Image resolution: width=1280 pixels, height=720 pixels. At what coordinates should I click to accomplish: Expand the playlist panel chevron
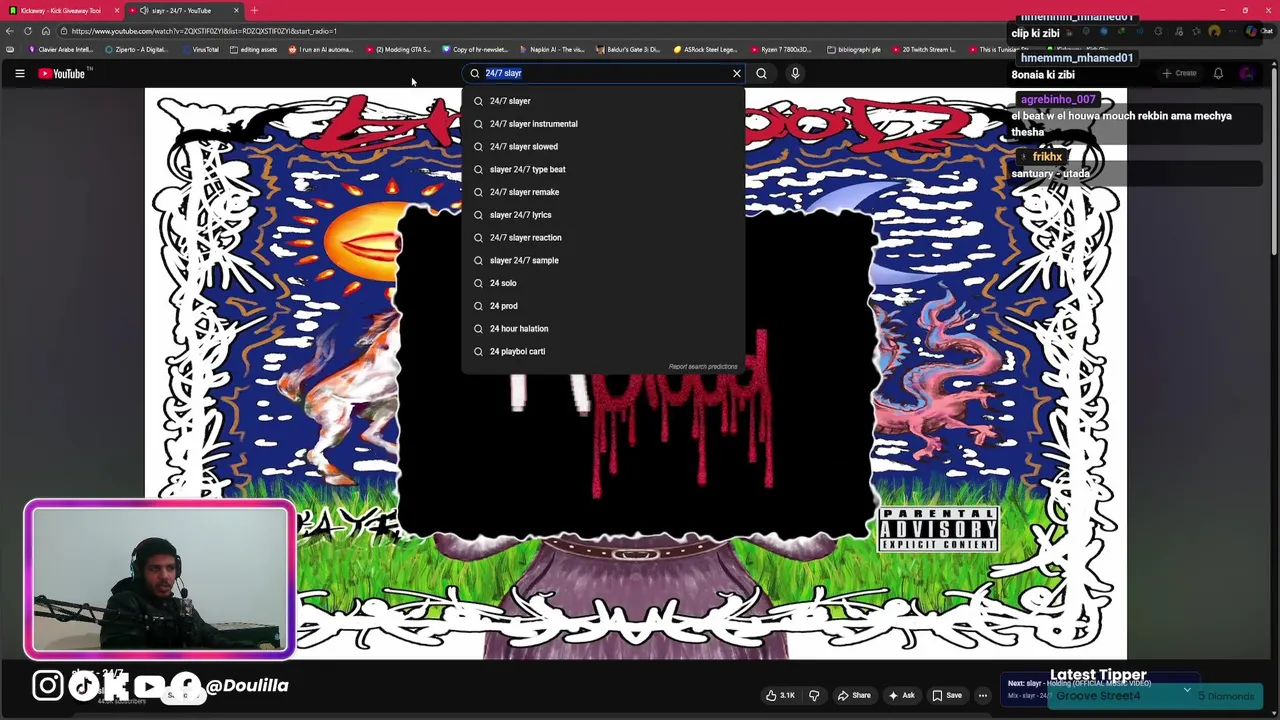click(1187, 689)
